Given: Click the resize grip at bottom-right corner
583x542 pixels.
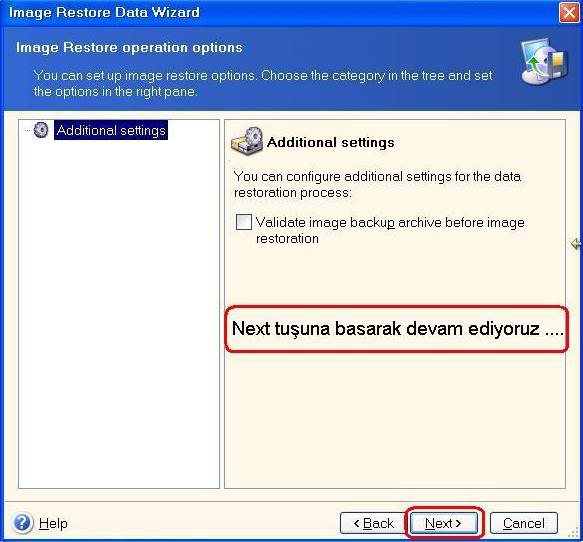Looking at the screenshot, I should [x=574, y=533].
